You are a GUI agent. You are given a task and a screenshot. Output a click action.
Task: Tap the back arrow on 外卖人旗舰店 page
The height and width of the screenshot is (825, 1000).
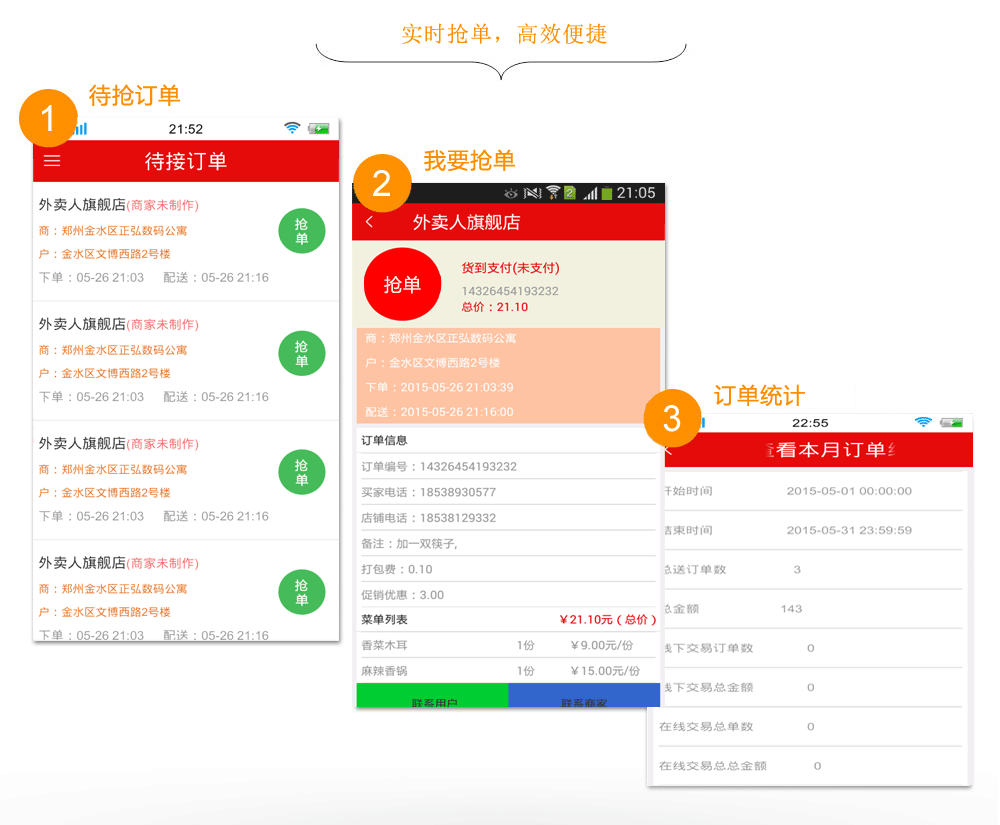click(x=370, y=221)
